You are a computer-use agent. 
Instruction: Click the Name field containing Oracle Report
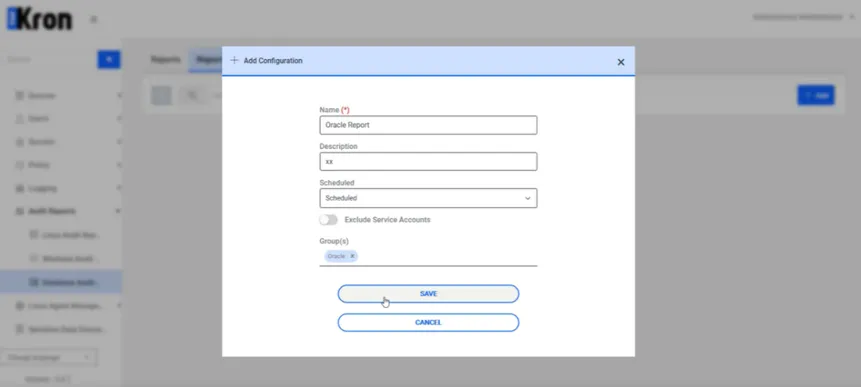(x=428, y=125)
